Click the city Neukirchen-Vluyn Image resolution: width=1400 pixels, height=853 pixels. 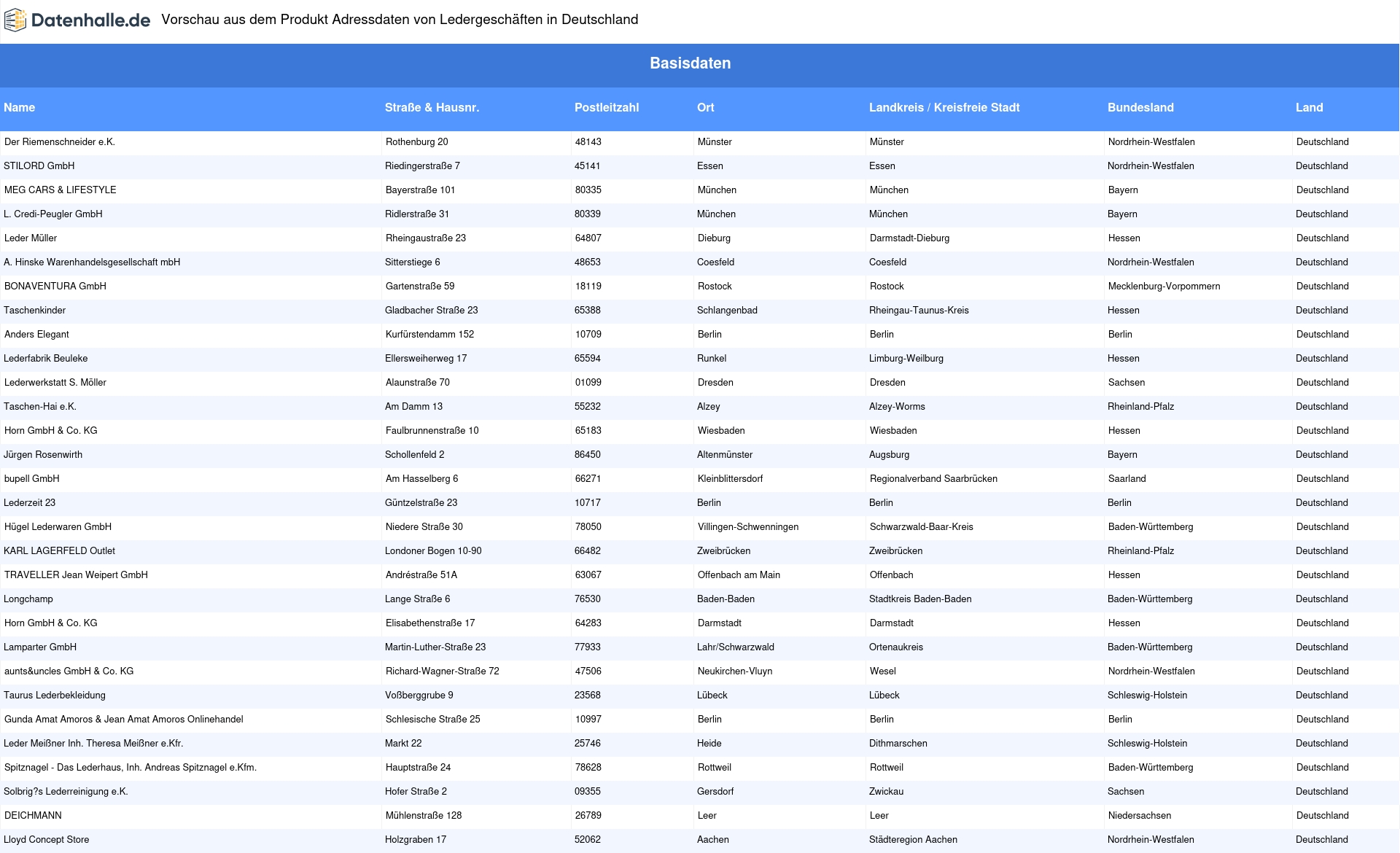pyautogui.click(x=735, y=671)
